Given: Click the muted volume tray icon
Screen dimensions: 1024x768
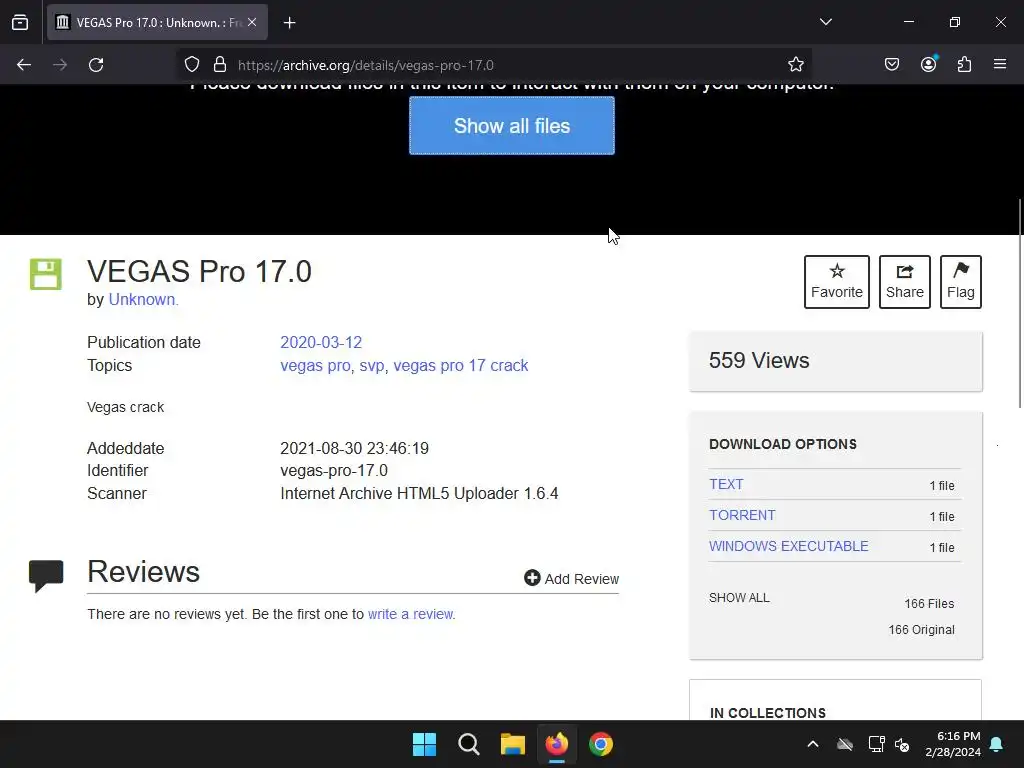Looking at the screenshot, I should click(x=902, y=744).
